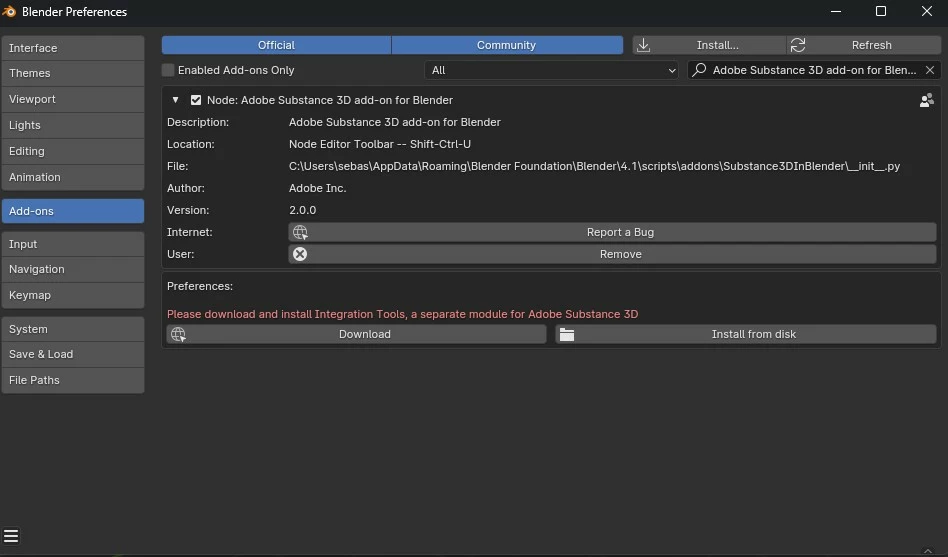Viewport: 948px width, 557px height.
Task: Click the red Integration Tools warning text
Action: 403,314
